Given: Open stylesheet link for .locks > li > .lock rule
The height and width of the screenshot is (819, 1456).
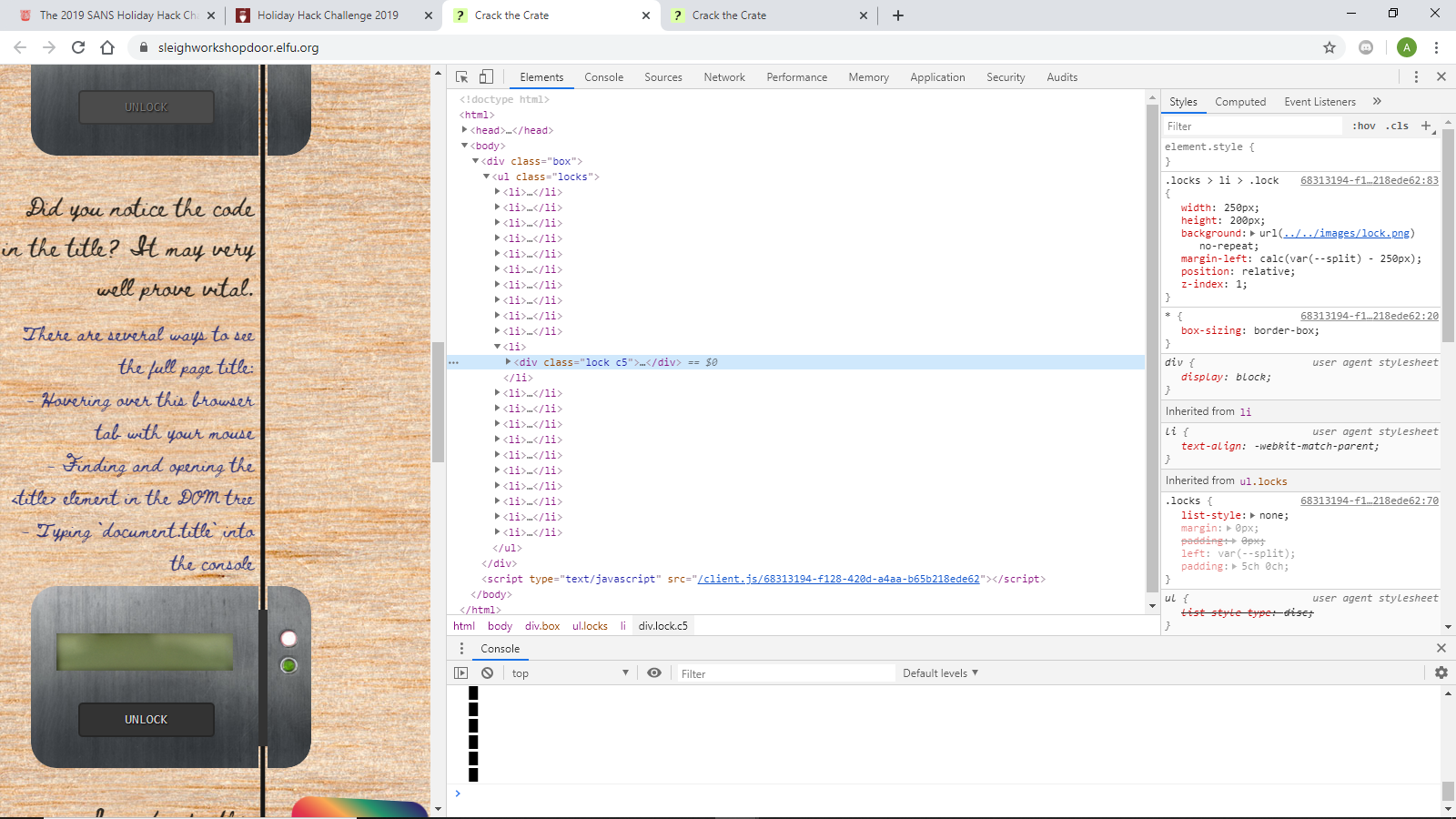Looking at the screenshot, I should [x=1370, y=180].
